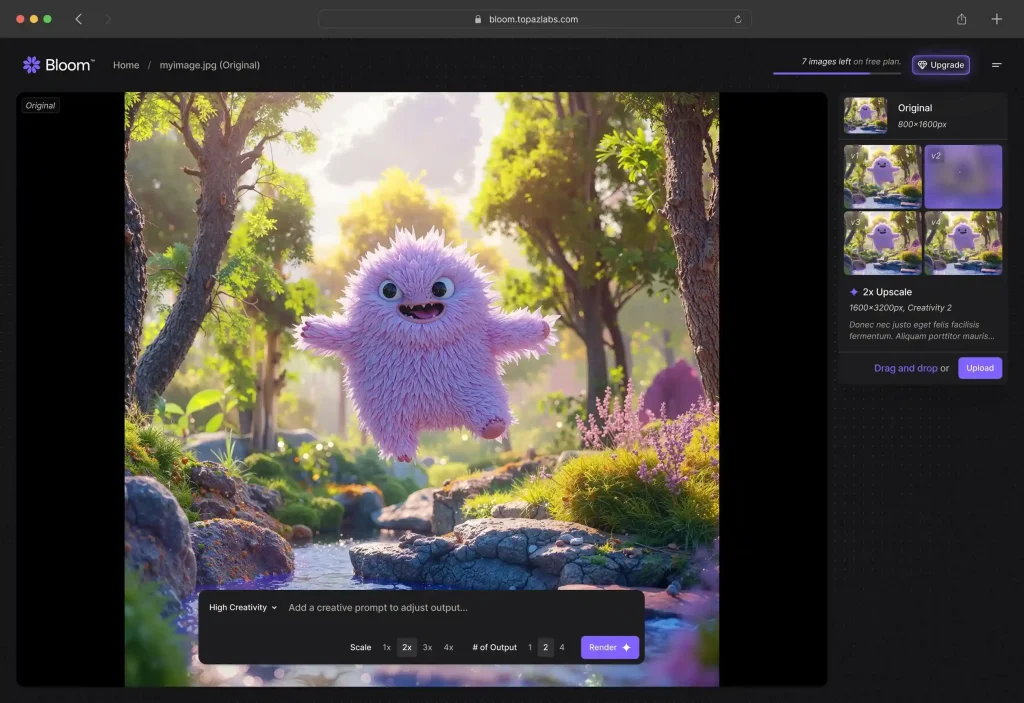Go to Home breadcrumb
This screenshot has width=1024, height=703.
[x=126, y=65]
